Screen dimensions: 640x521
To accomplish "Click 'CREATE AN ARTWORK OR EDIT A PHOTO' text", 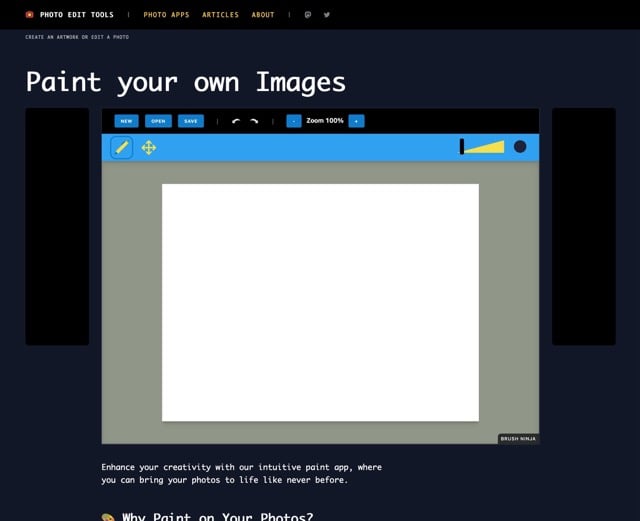I will point(77,37).
